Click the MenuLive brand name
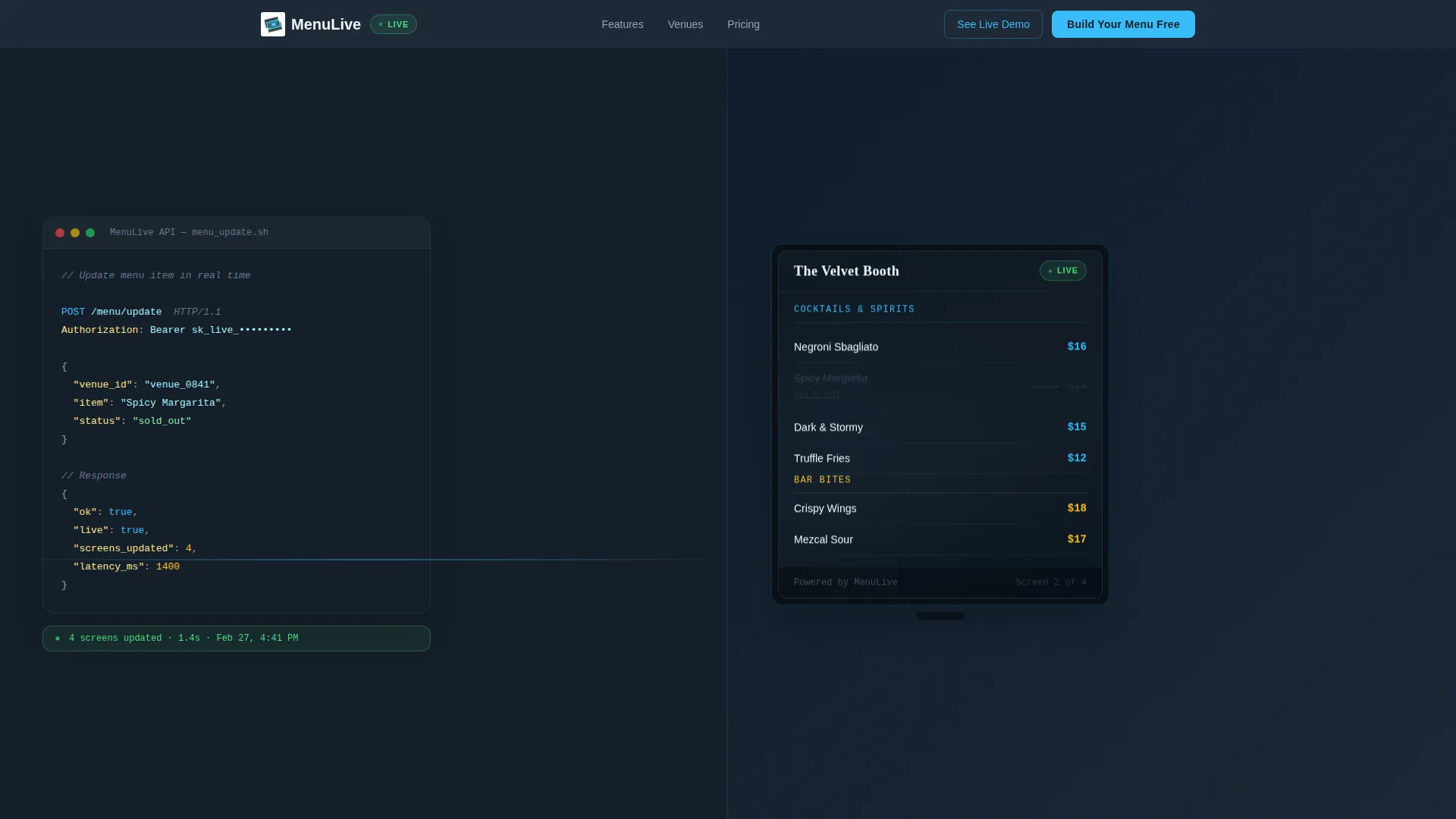Viewport: 1456px width, 819px height. pos(326,24)
